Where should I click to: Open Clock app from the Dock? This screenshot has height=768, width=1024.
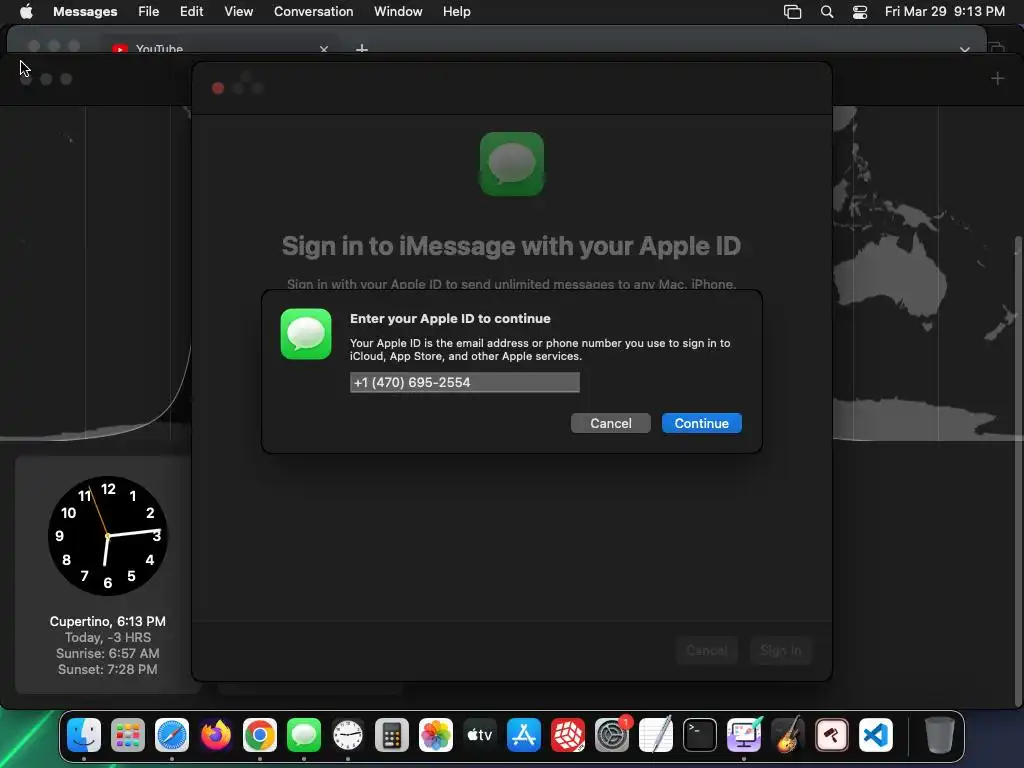pyautogui.click(x=347, y=735)
